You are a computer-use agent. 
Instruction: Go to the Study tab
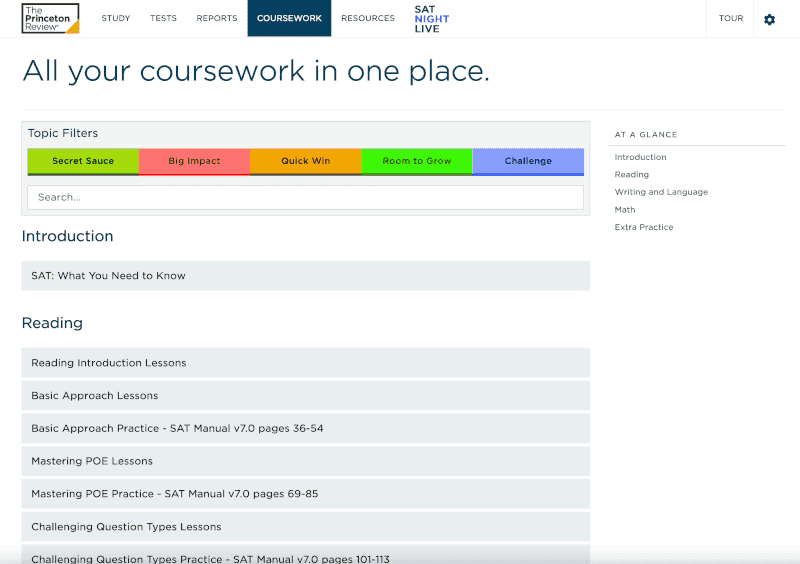point(116,19)
